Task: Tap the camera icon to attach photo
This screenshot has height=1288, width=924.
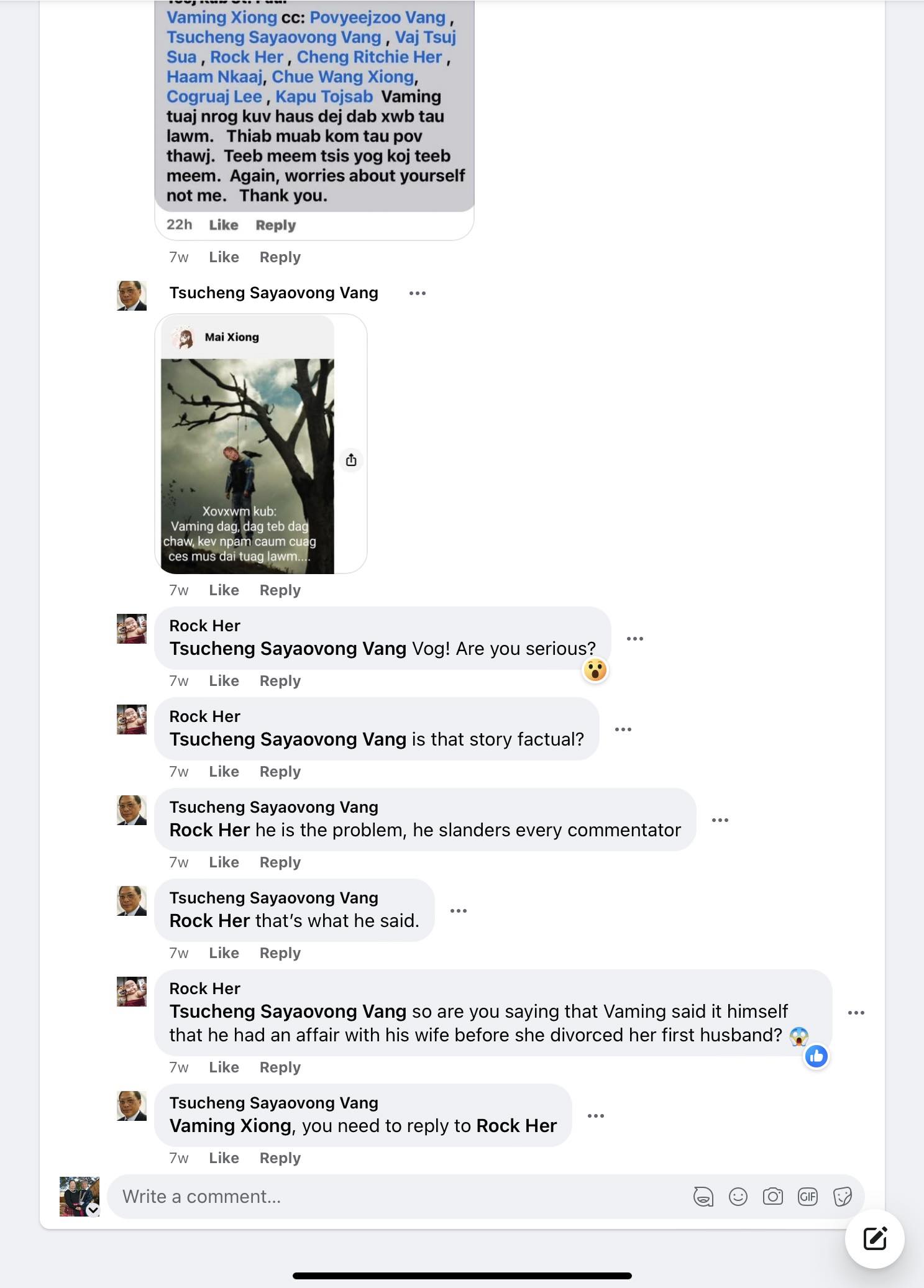Action: tap(772, 1197)
